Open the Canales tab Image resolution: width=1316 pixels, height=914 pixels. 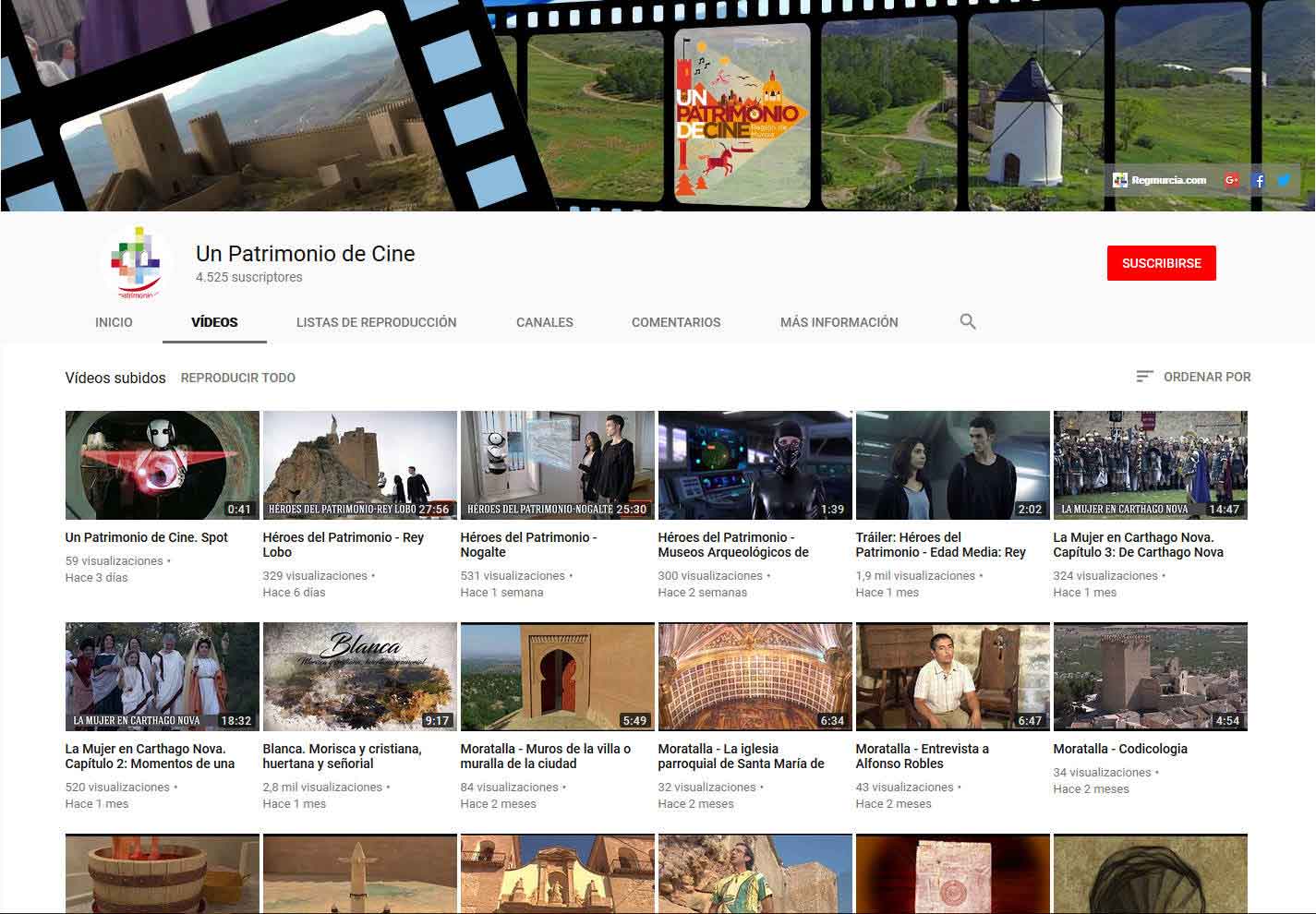pos(545,322)
